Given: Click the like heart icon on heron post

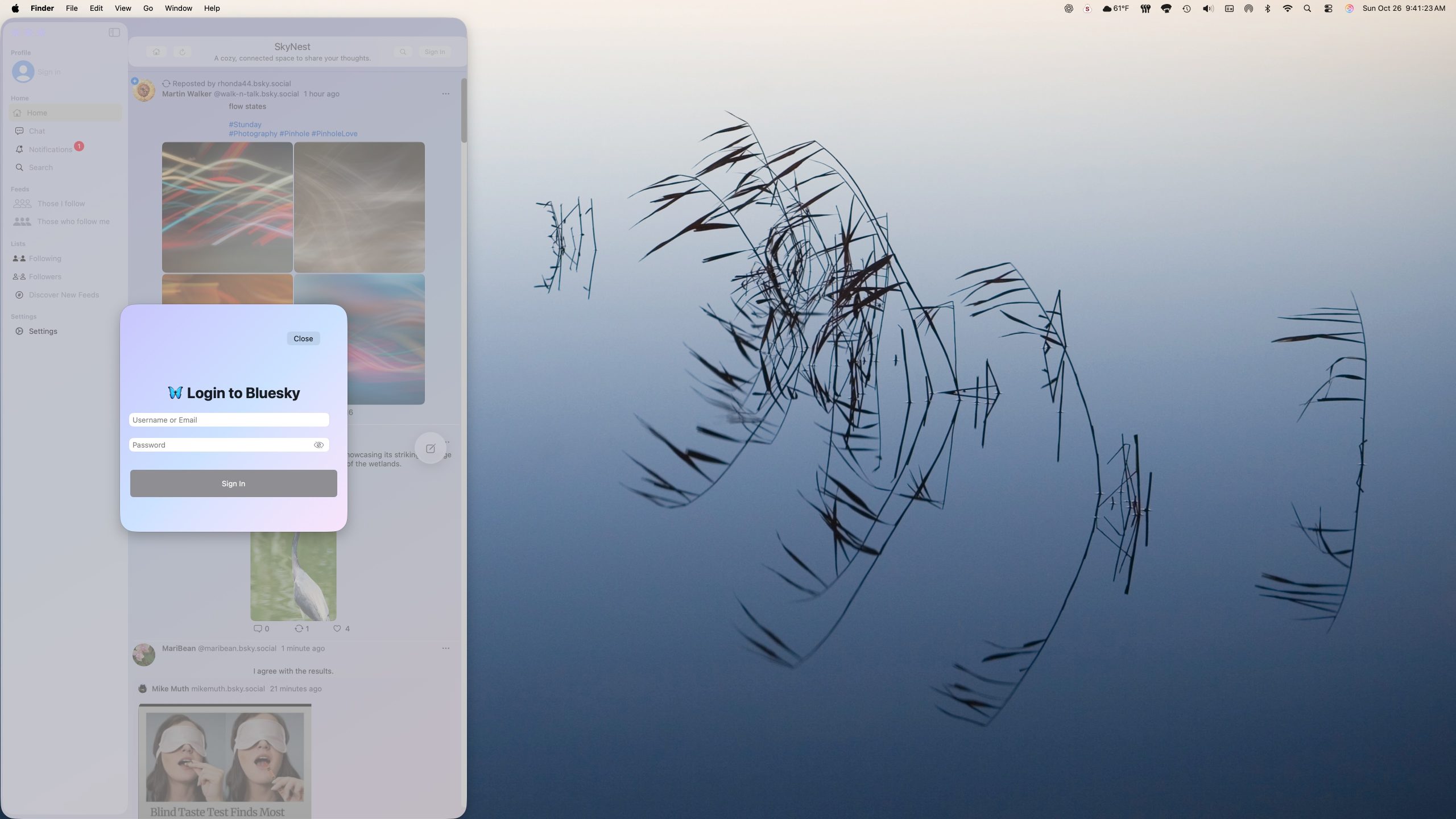Looking at the screenshot, I should point(337,628).
